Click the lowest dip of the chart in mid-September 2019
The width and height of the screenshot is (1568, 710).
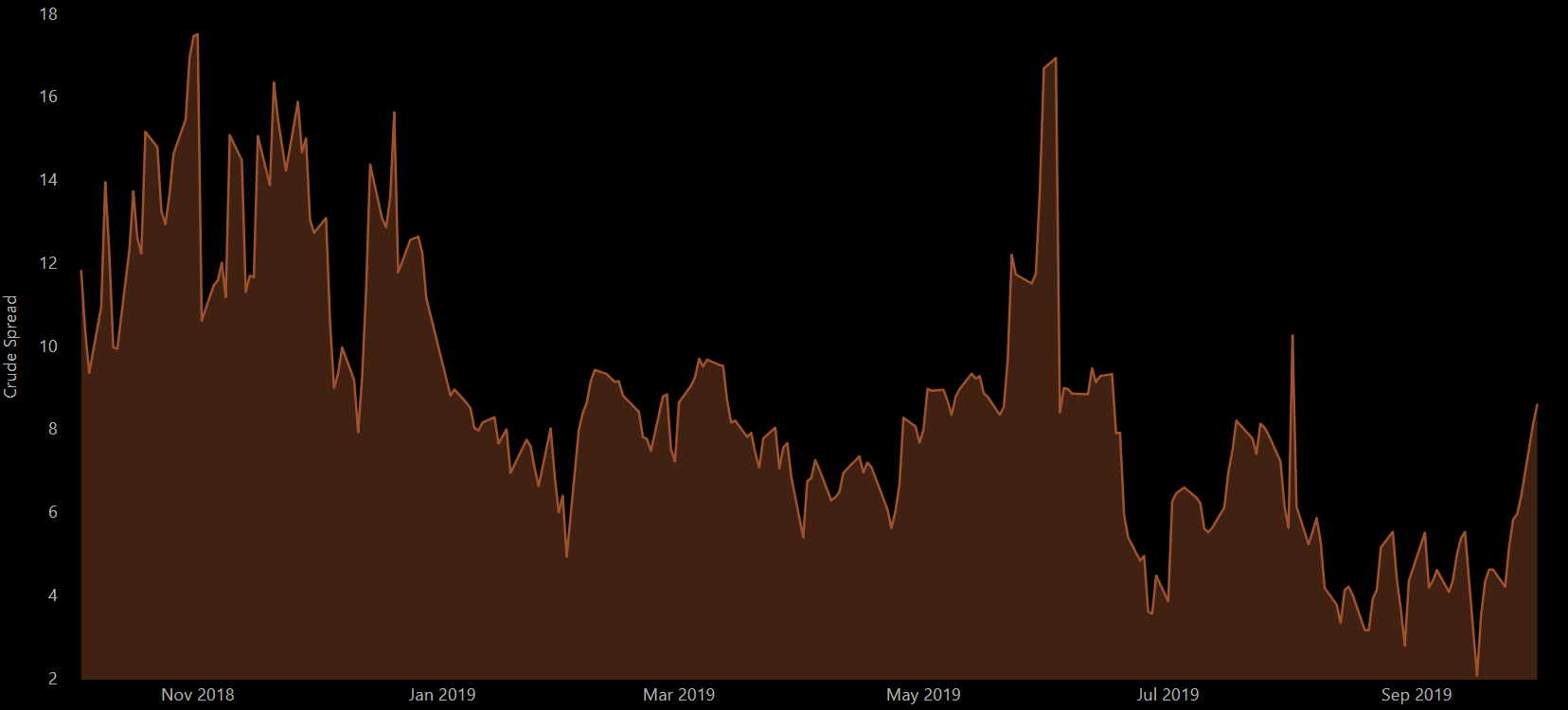point(1477,675)
